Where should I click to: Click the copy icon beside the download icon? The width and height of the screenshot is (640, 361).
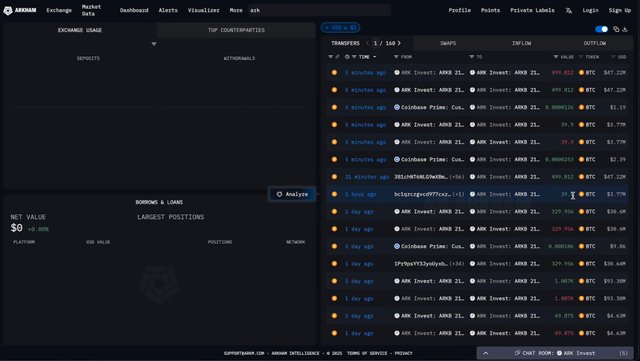[616, 29]
